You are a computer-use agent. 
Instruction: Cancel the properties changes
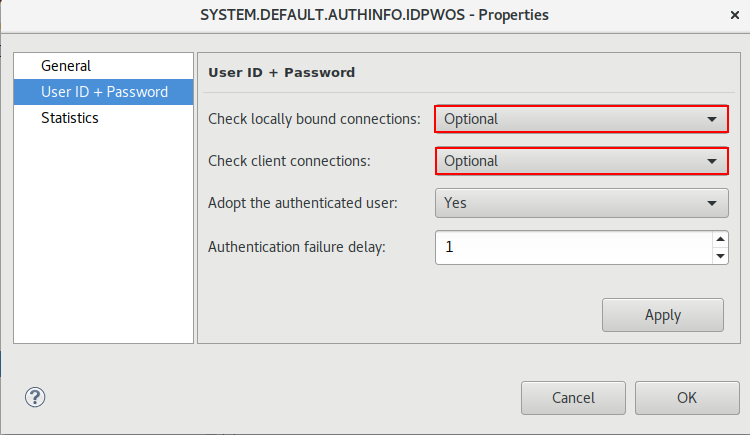click(573, 398)
